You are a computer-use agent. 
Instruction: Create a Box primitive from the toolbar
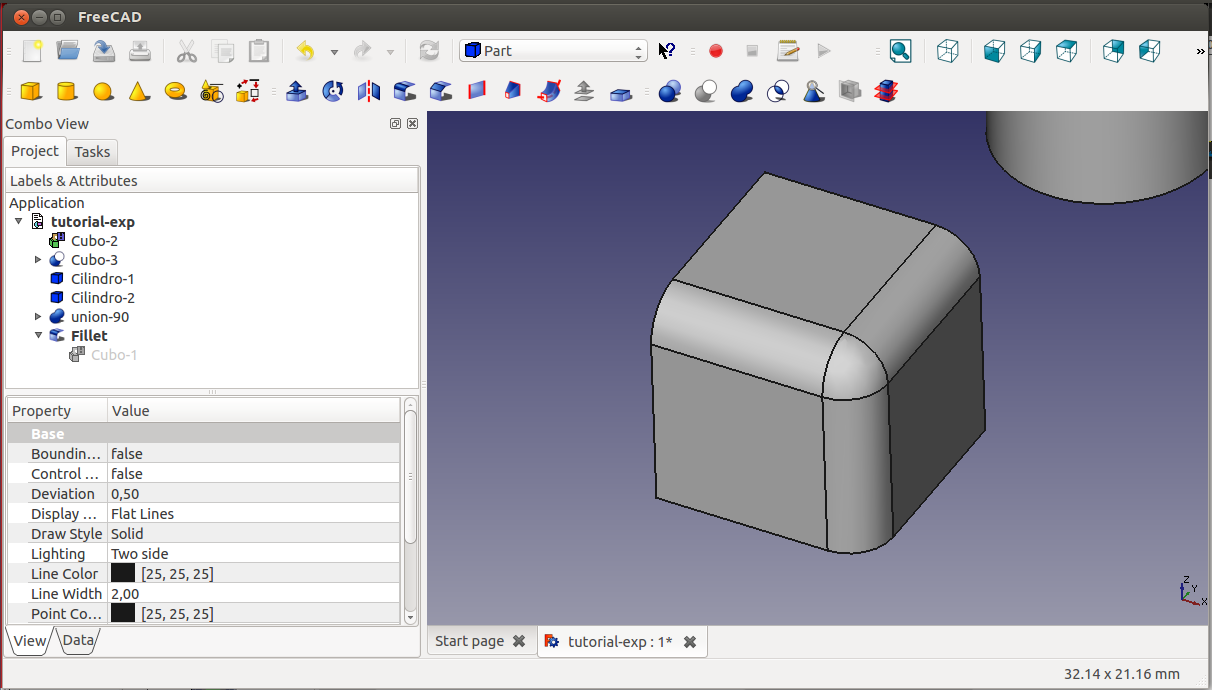tap(31, 92)
